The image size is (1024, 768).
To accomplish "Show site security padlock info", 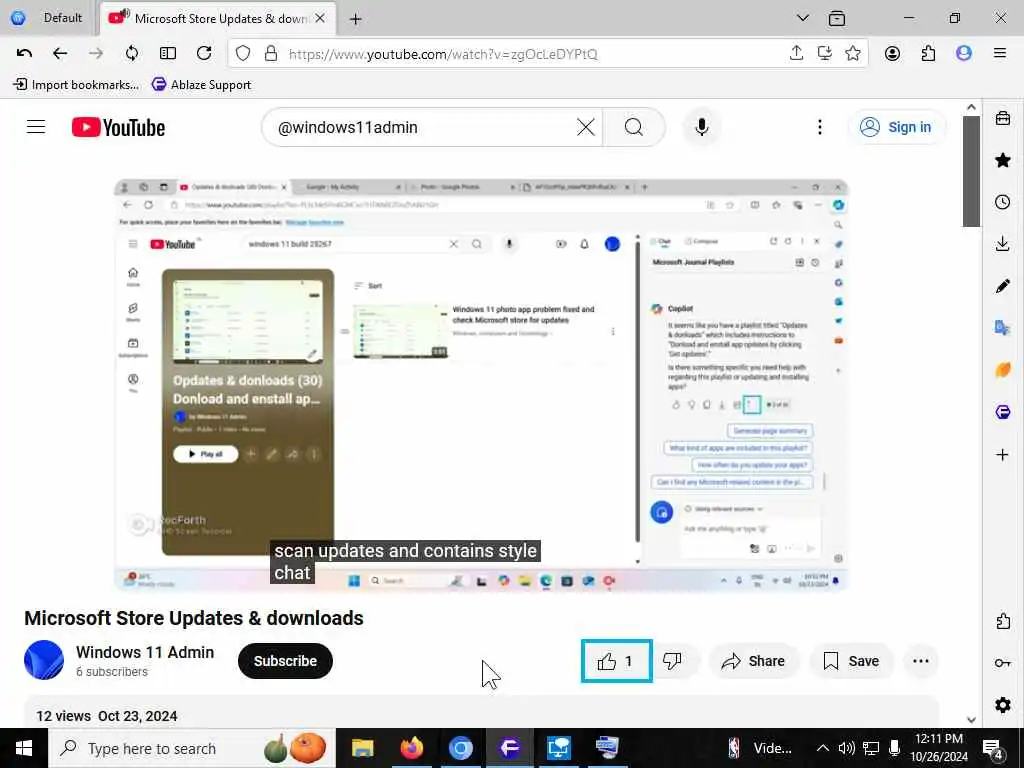I will pyautogui.click(x=271, y=54).
